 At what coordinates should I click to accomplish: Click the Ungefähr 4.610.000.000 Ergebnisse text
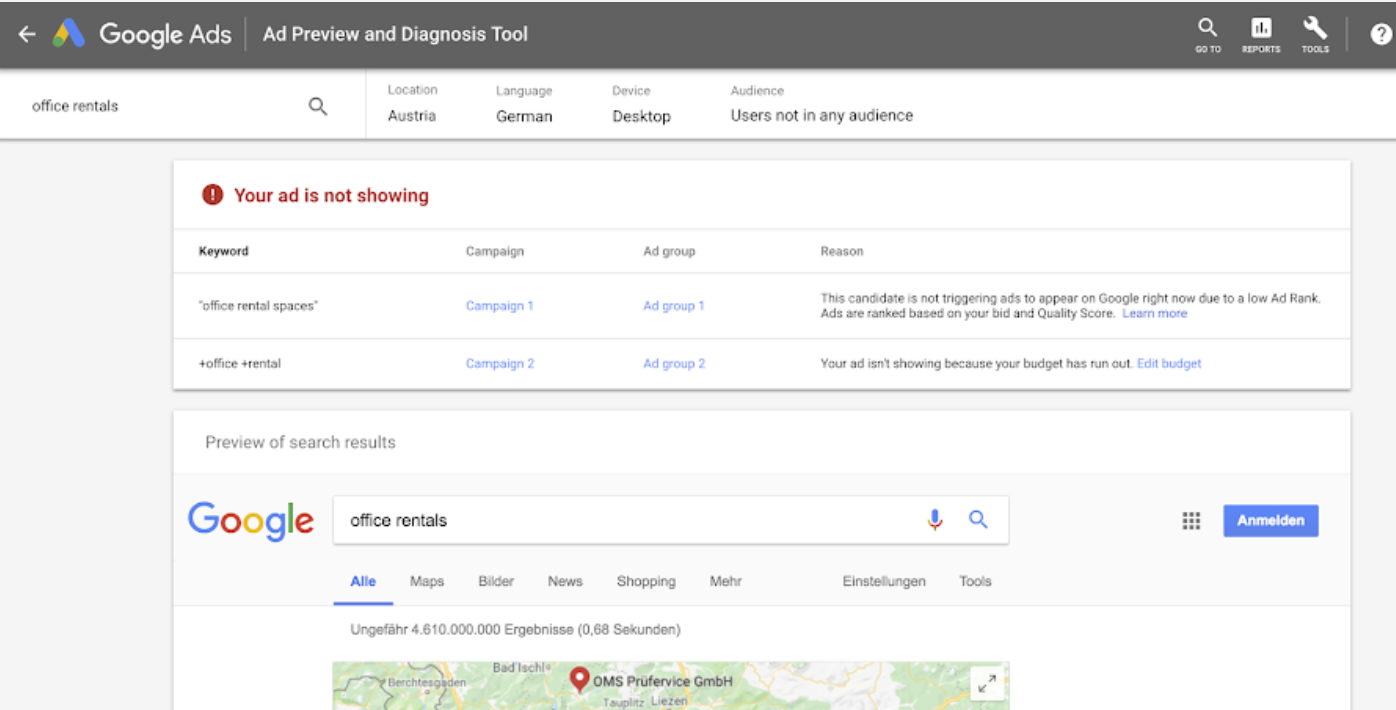click(515, 630)
